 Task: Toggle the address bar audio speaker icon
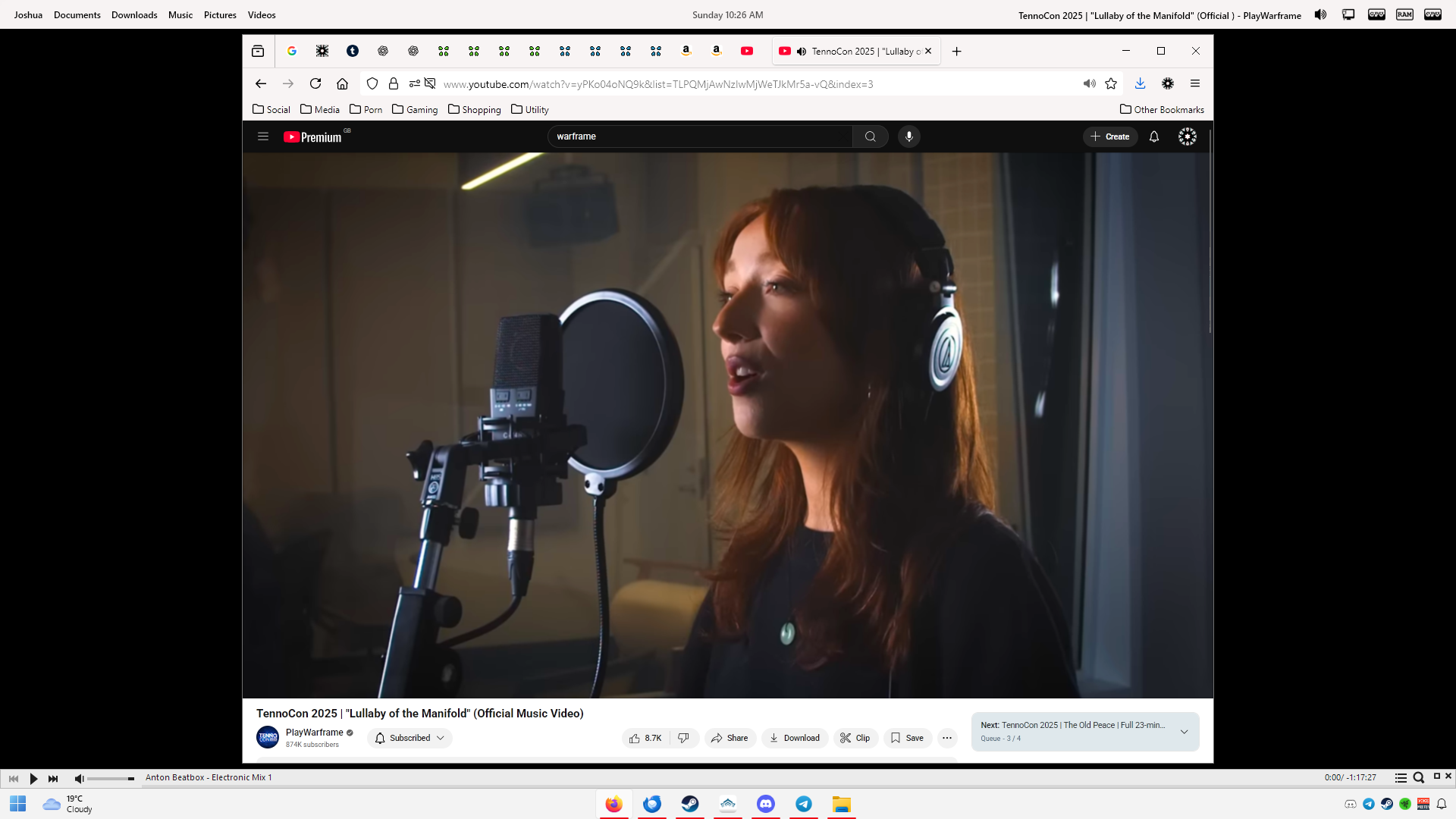click(1090, 83)
